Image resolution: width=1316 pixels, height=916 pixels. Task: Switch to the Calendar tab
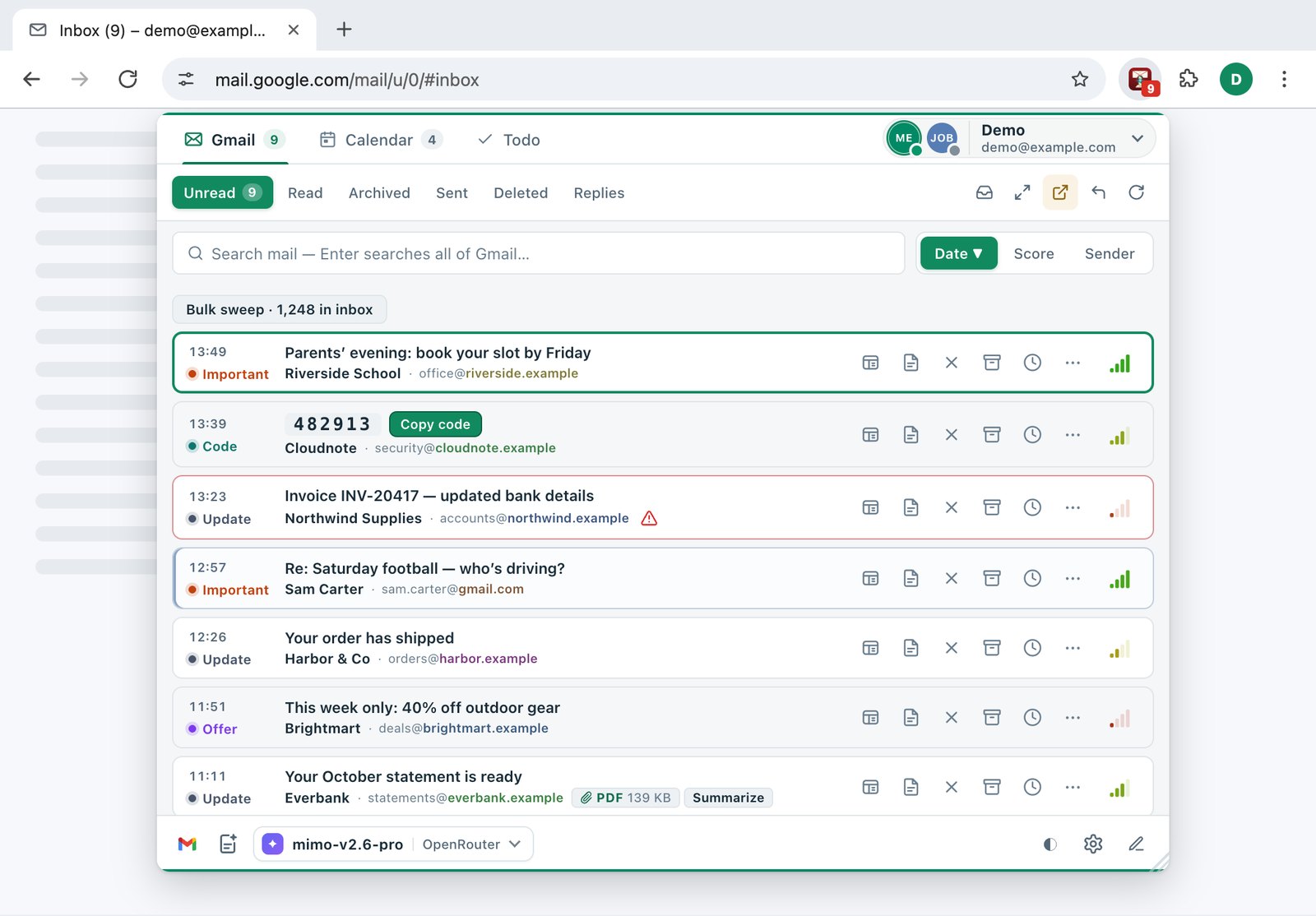tap(380, 140)
